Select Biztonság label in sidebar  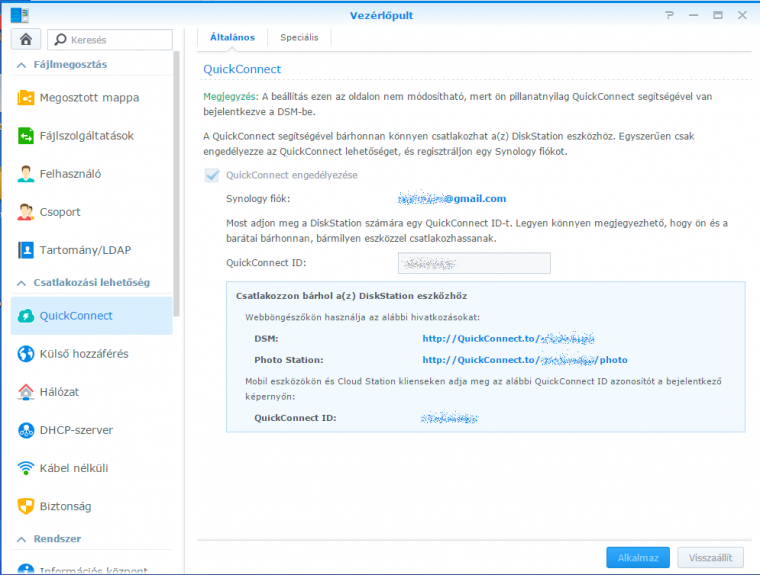pos(65,506)
